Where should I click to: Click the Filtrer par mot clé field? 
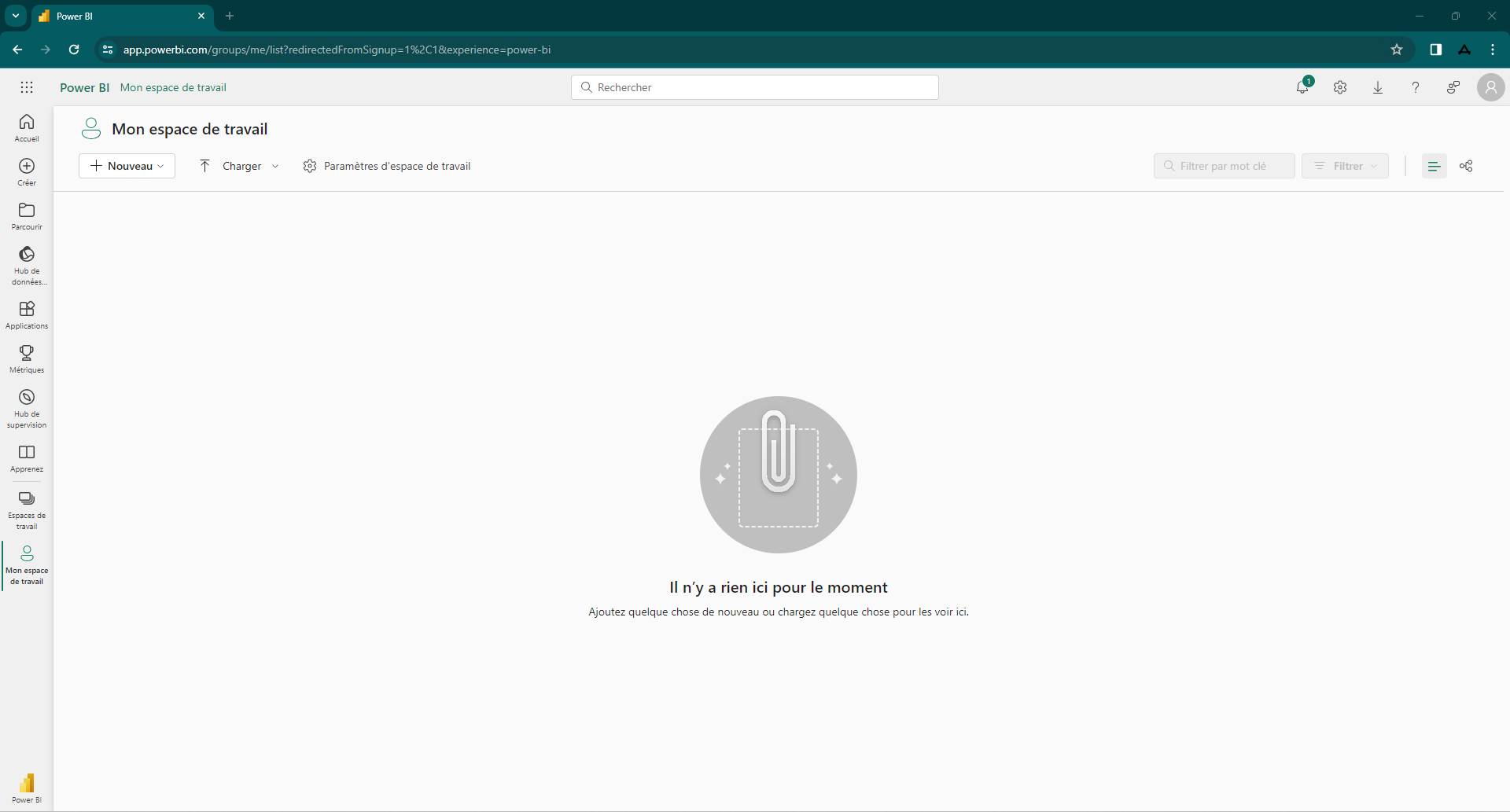(1224, 166)
